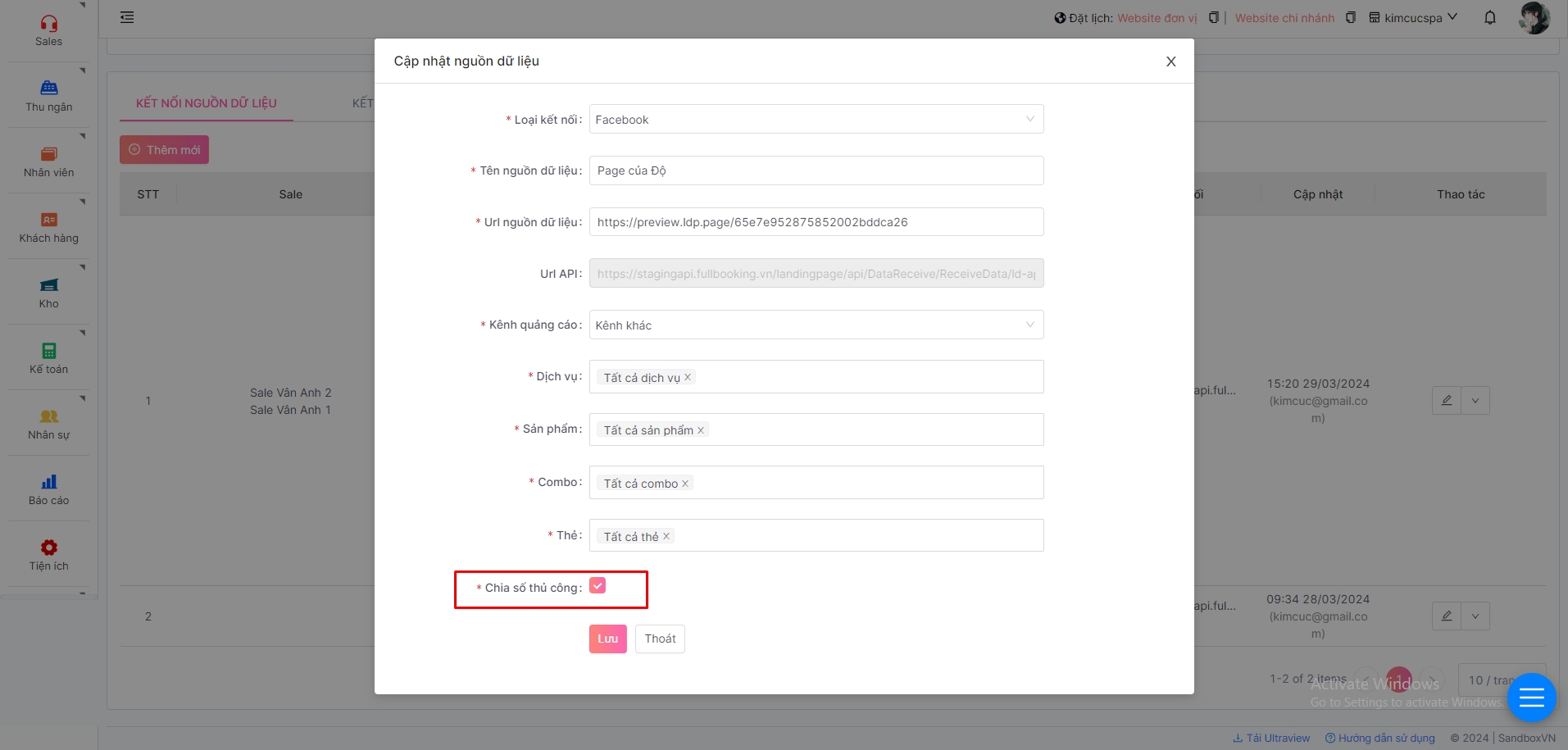This screenshot has height=750, width=1568.
Task: Uncheck the Chia số thủ công checkbox
Action: [x=598, y=586]
